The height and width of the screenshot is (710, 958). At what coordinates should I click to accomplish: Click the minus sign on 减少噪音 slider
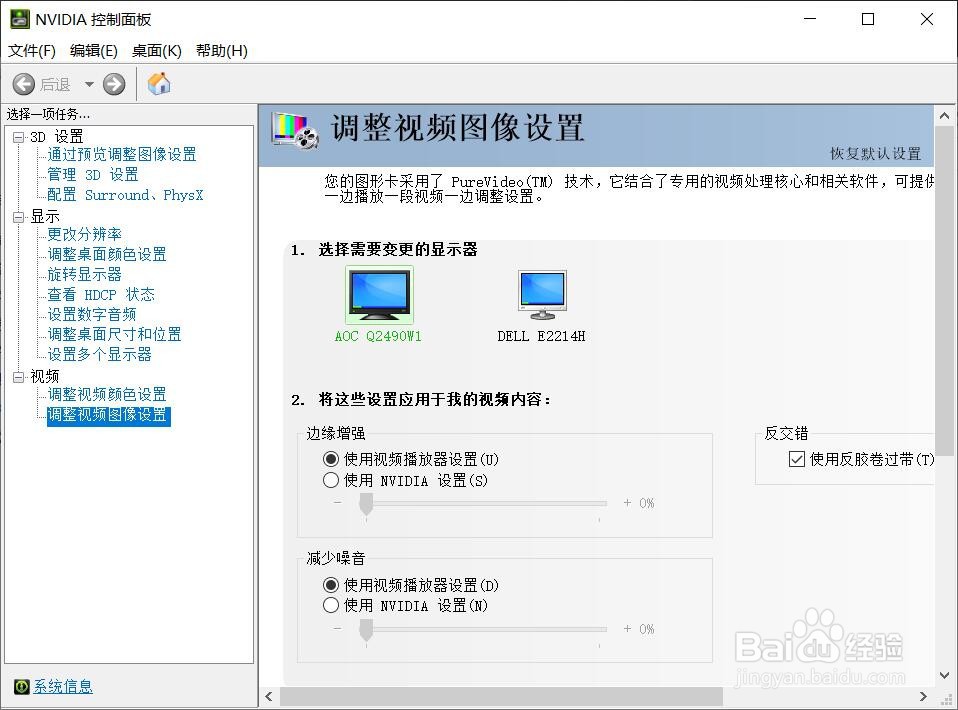[x=338, y=628]
